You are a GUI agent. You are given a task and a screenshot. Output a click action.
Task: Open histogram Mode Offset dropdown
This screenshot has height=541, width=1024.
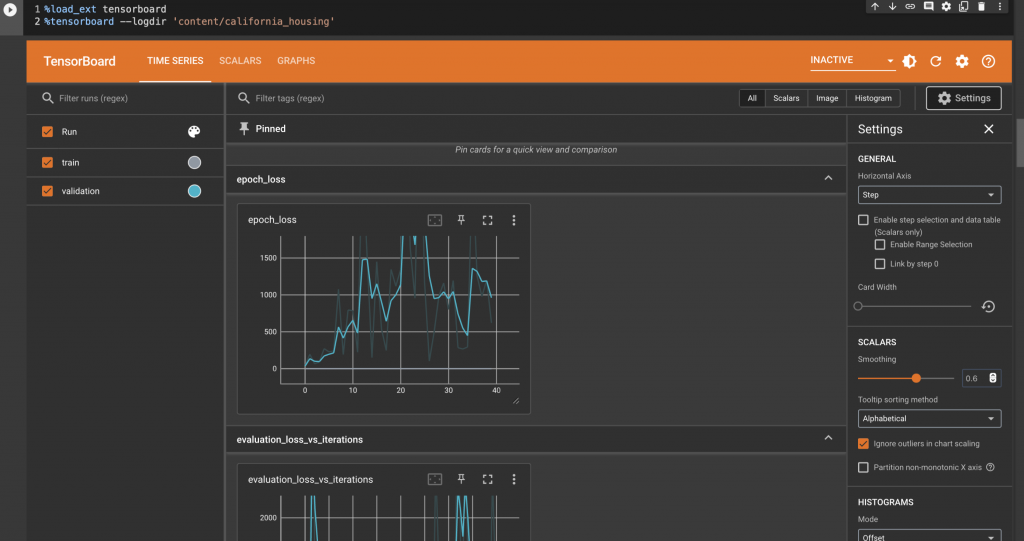pyautogui.click(x=929, y=535)
